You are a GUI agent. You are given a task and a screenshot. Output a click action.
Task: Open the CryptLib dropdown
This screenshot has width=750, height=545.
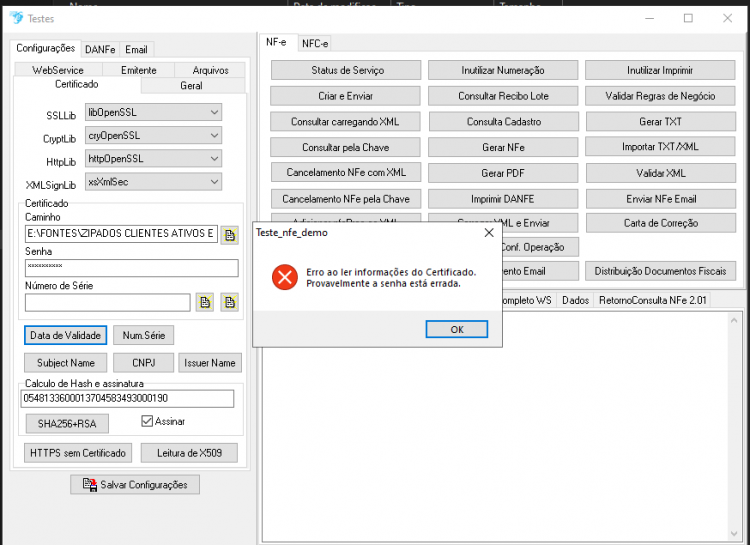pos(153,135)
